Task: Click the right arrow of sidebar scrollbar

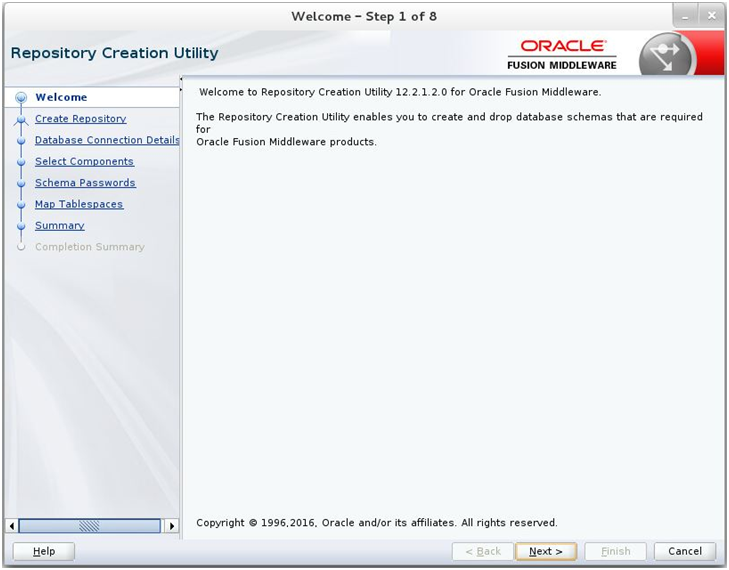Action: (172, 526)
